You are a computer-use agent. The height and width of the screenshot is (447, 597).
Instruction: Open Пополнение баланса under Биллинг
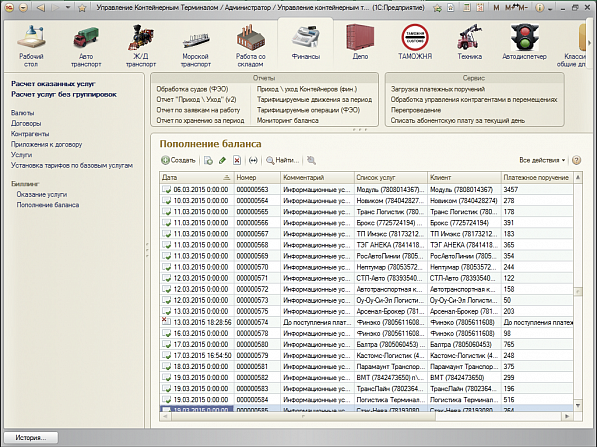coord(48,205)
